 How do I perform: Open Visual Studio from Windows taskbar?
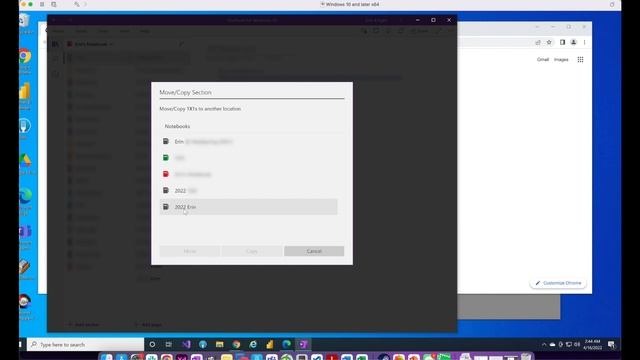click(x=186, y=344)
